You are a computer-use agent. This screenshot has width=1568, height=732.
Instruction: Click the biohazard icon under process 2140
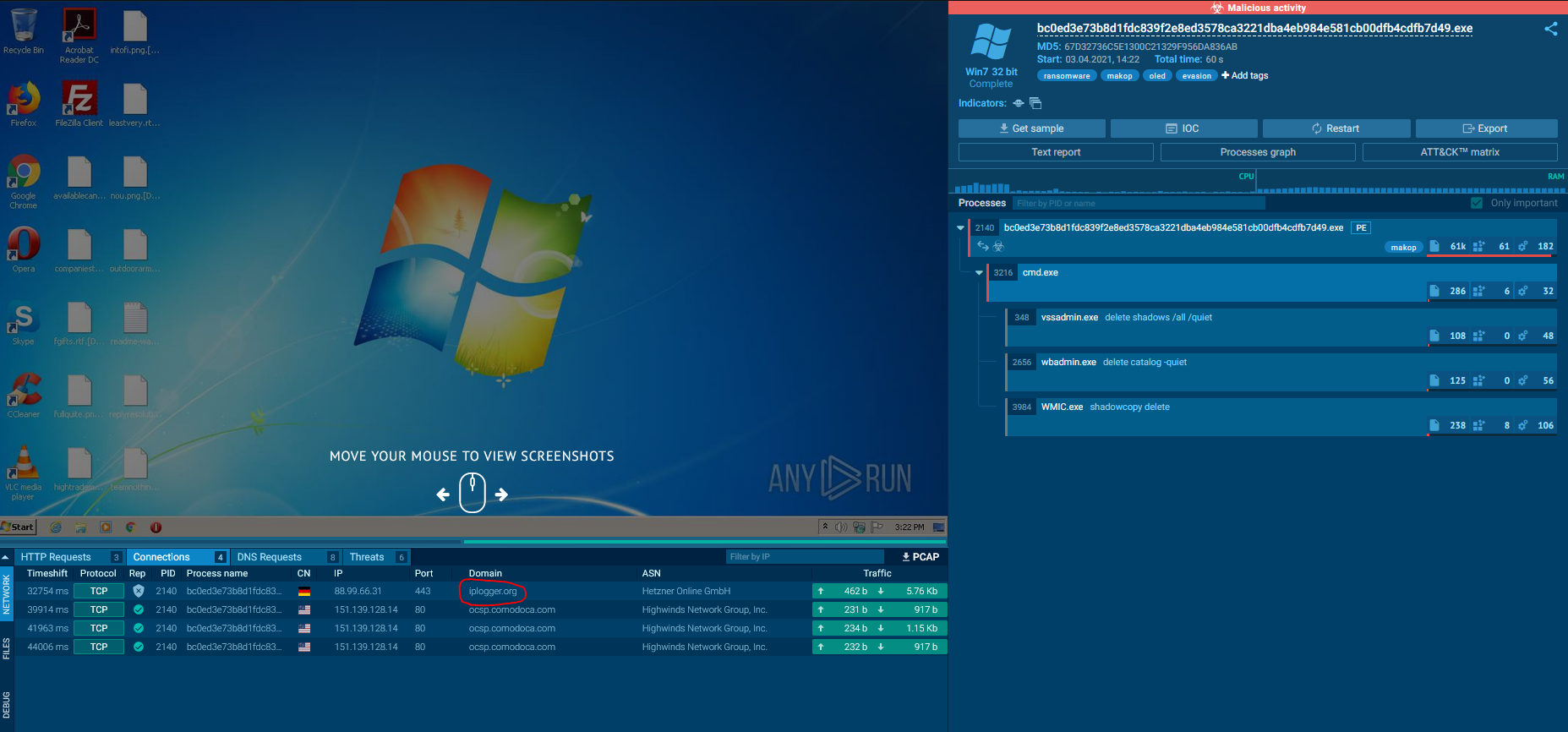tap(998, 246)
